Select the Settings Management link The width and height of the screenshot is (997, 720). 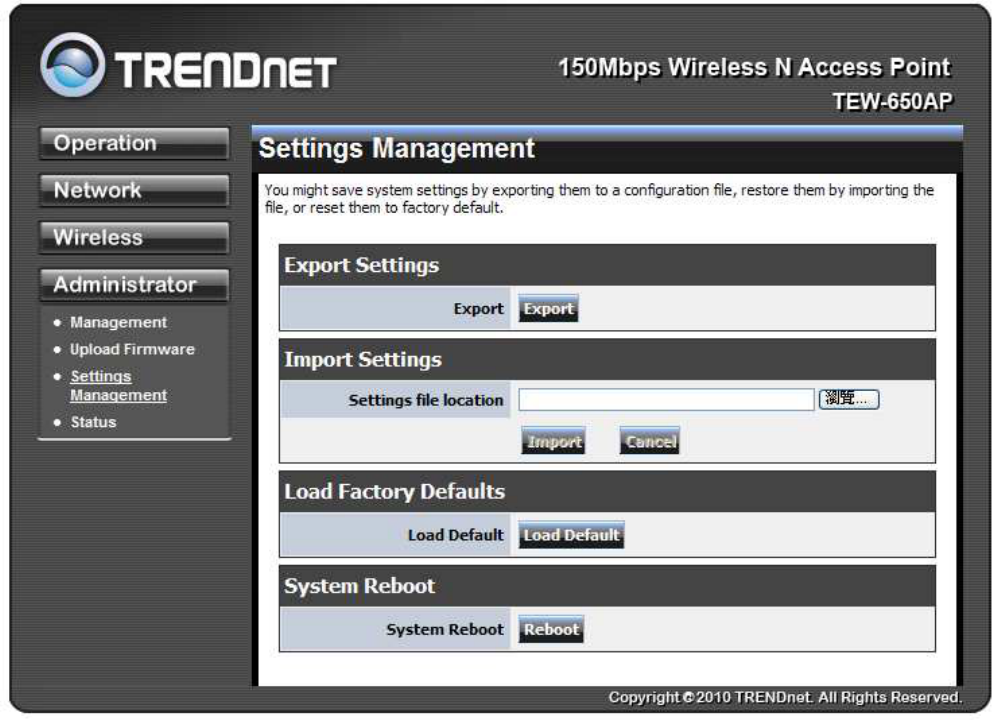(x=118, y=385)
